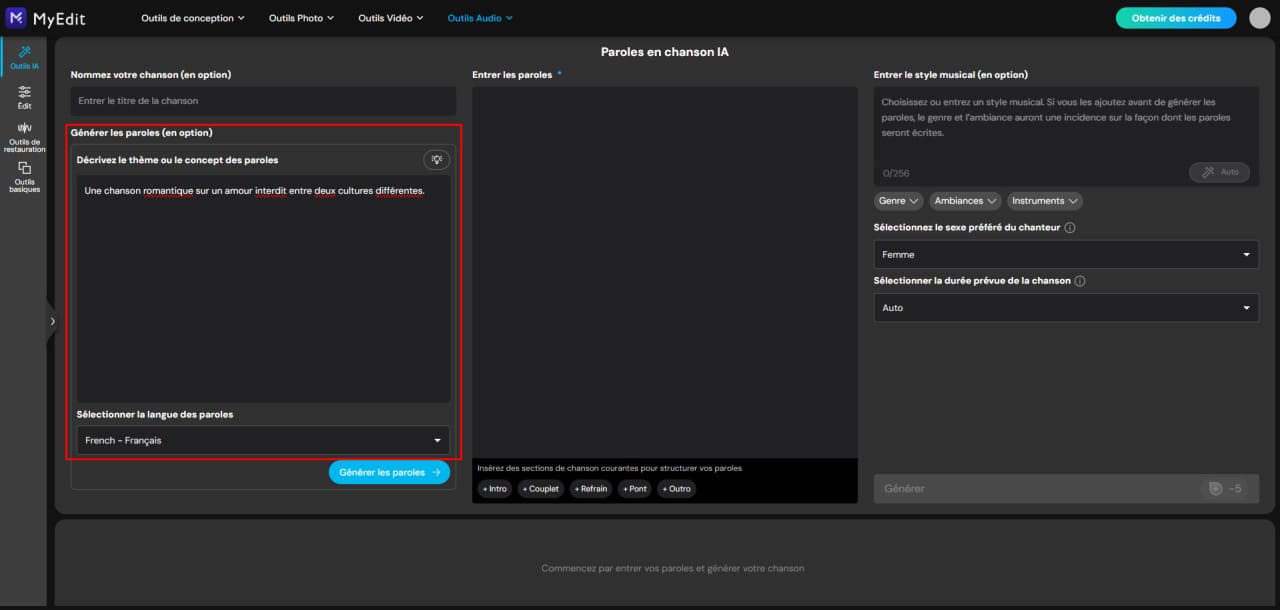Expand the Genre dropdown
Viewport: 1280px width, 610px height.
pyautogui.click(x=898, y=201)
